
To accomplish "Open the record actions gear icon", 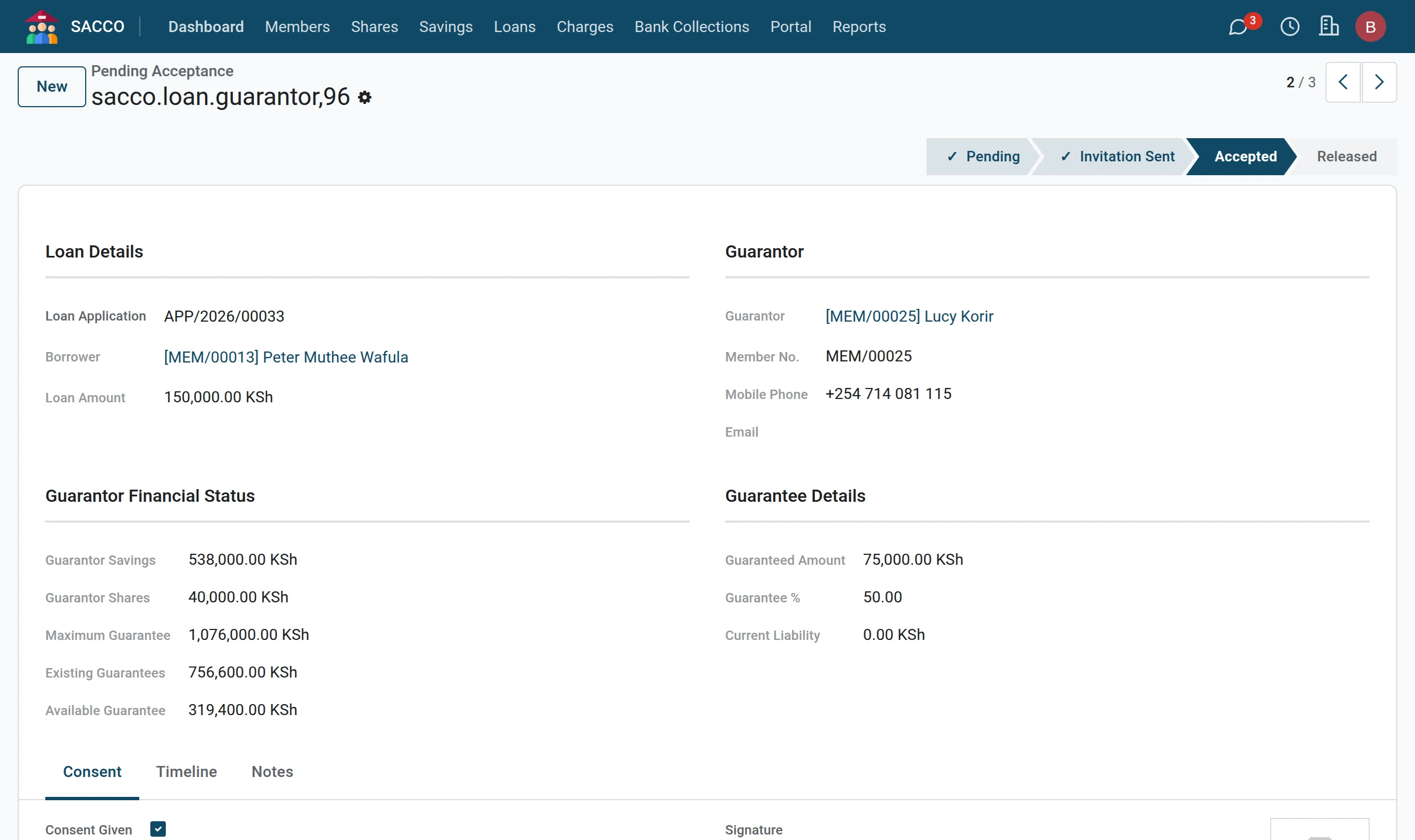I will point(364,97).
